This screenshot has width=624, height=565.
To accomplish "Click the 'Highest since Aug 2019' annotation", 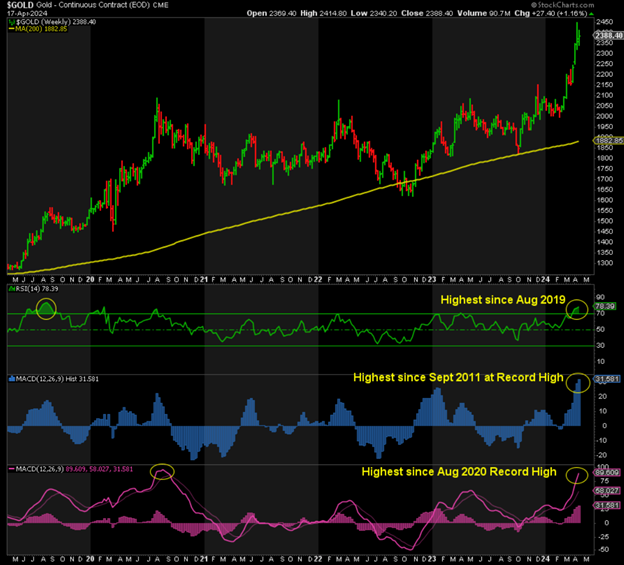I will point(503,300).
